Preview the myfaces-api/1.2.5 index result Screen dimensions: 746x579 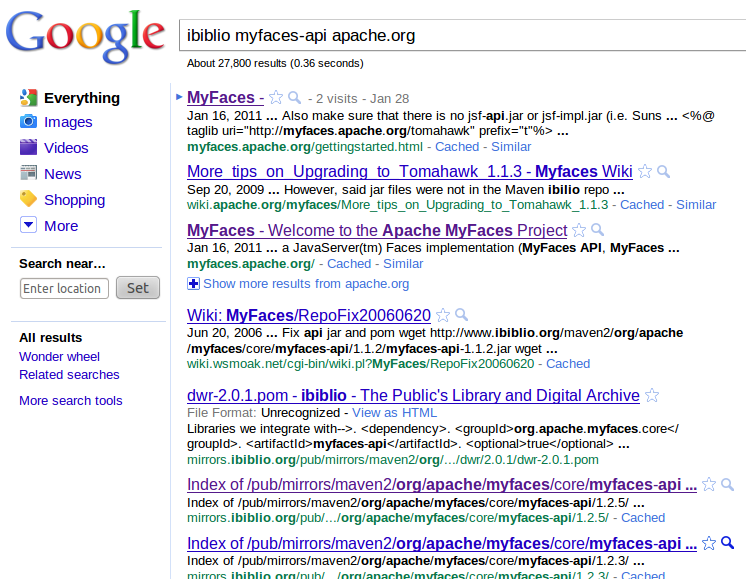[x=727, y=484]
